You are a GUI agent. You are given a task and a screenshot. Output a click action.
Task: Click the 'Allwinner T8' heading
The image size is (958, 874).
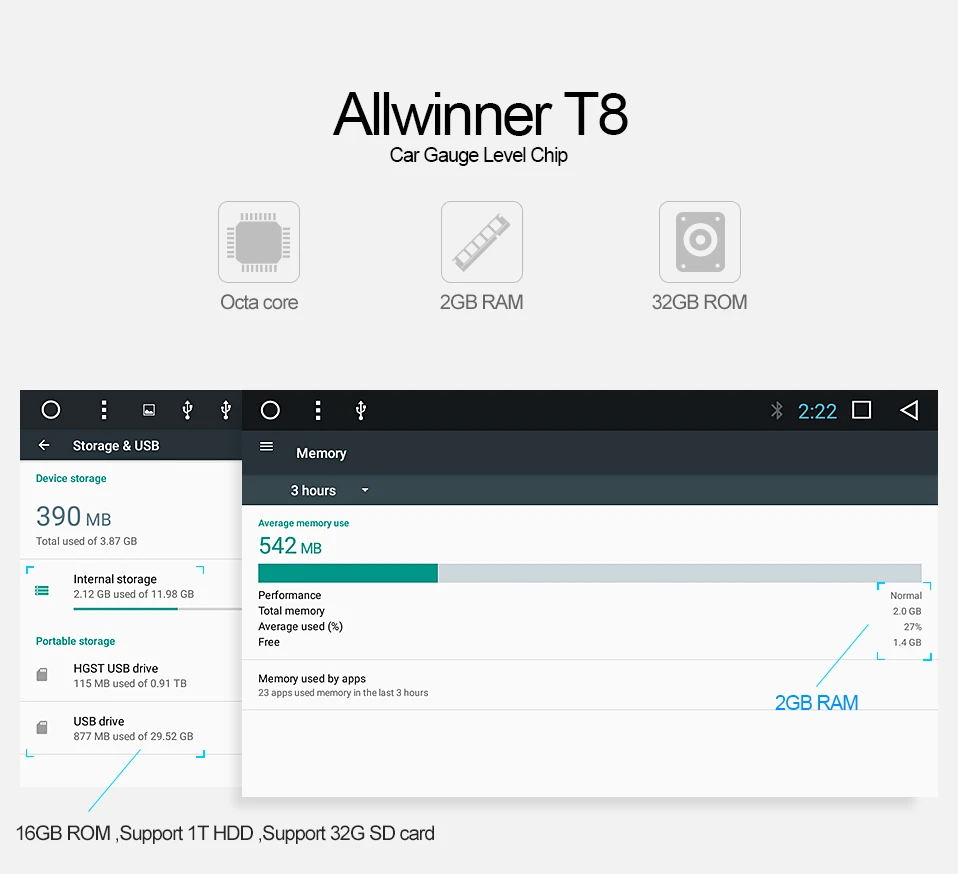pyautogui.click(x=481, y=114)
